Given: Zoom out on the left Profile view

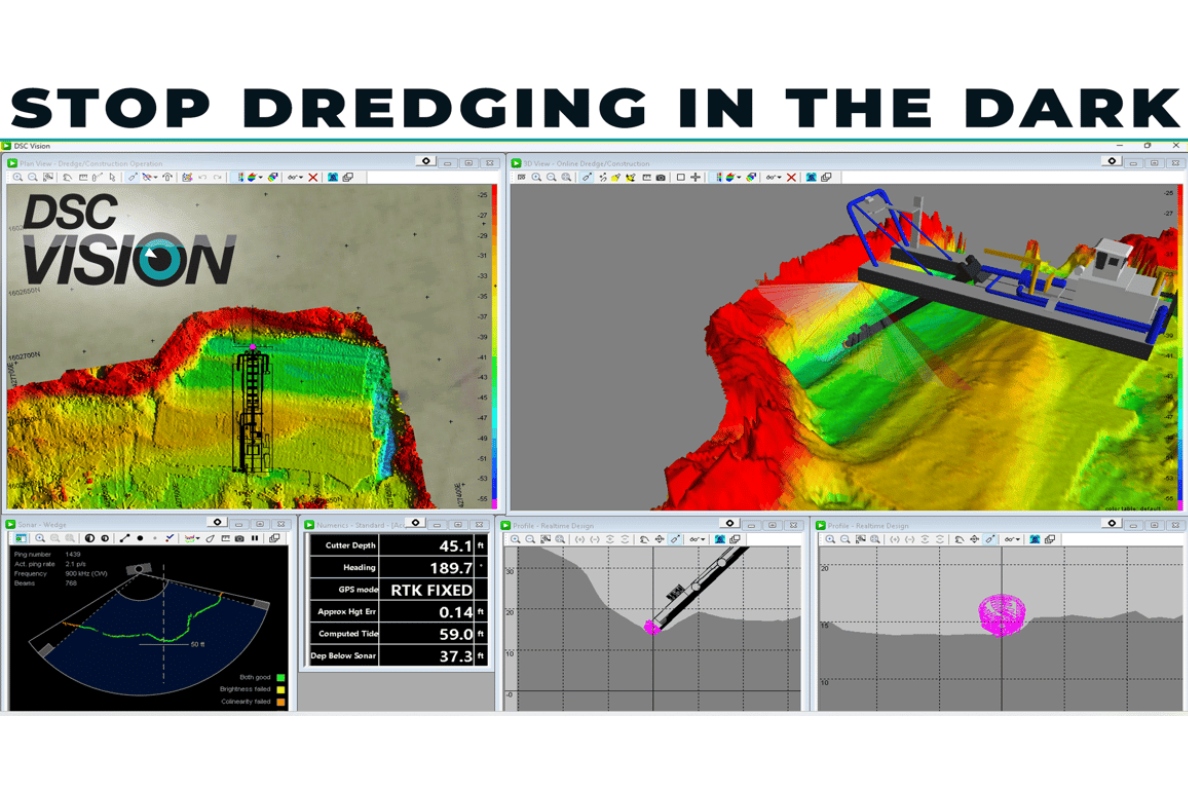Looking at the screenshot, I should click(530, 539).
